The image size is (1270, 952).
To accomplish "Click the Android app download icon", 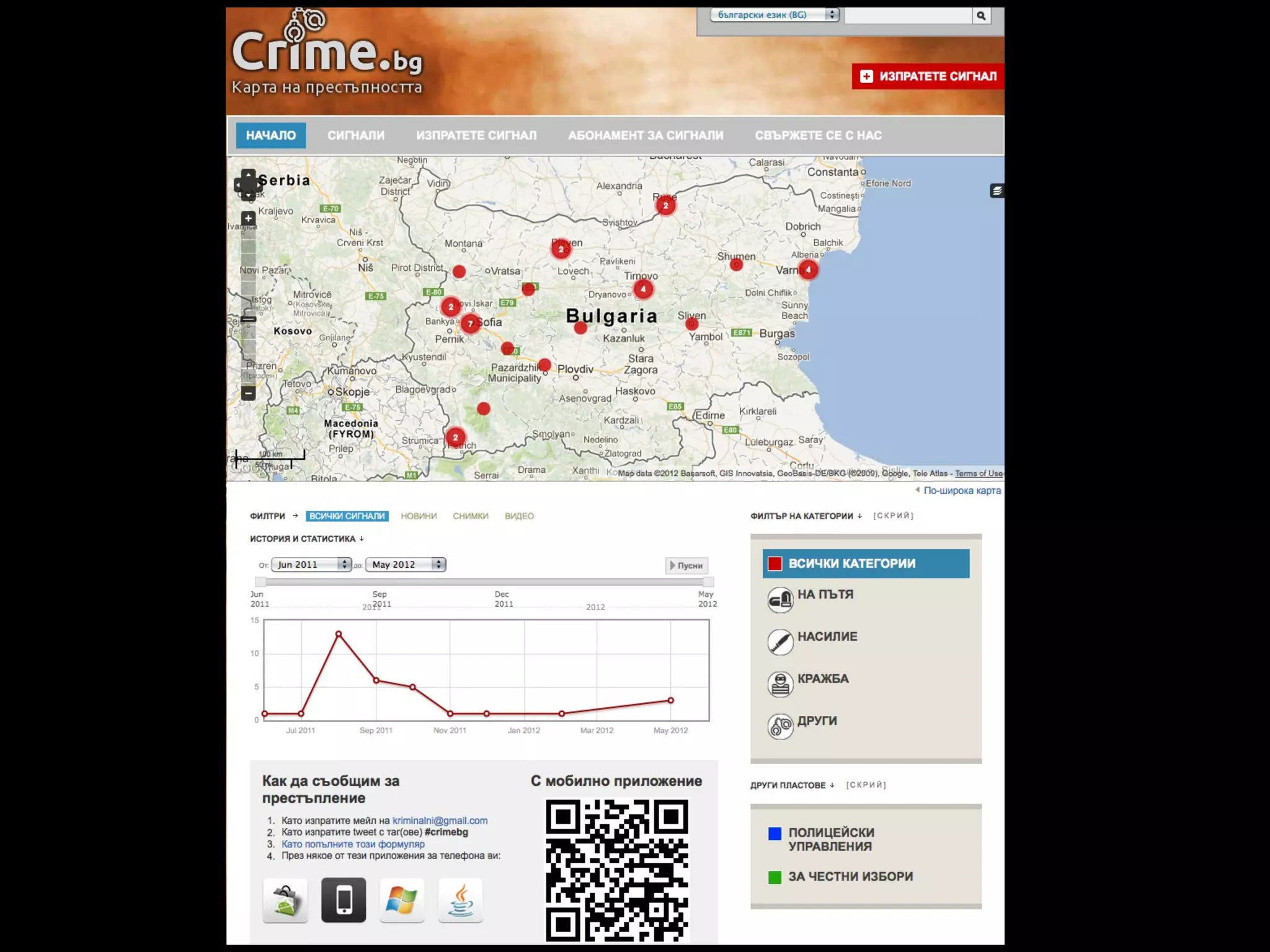I will pos(285,899).
